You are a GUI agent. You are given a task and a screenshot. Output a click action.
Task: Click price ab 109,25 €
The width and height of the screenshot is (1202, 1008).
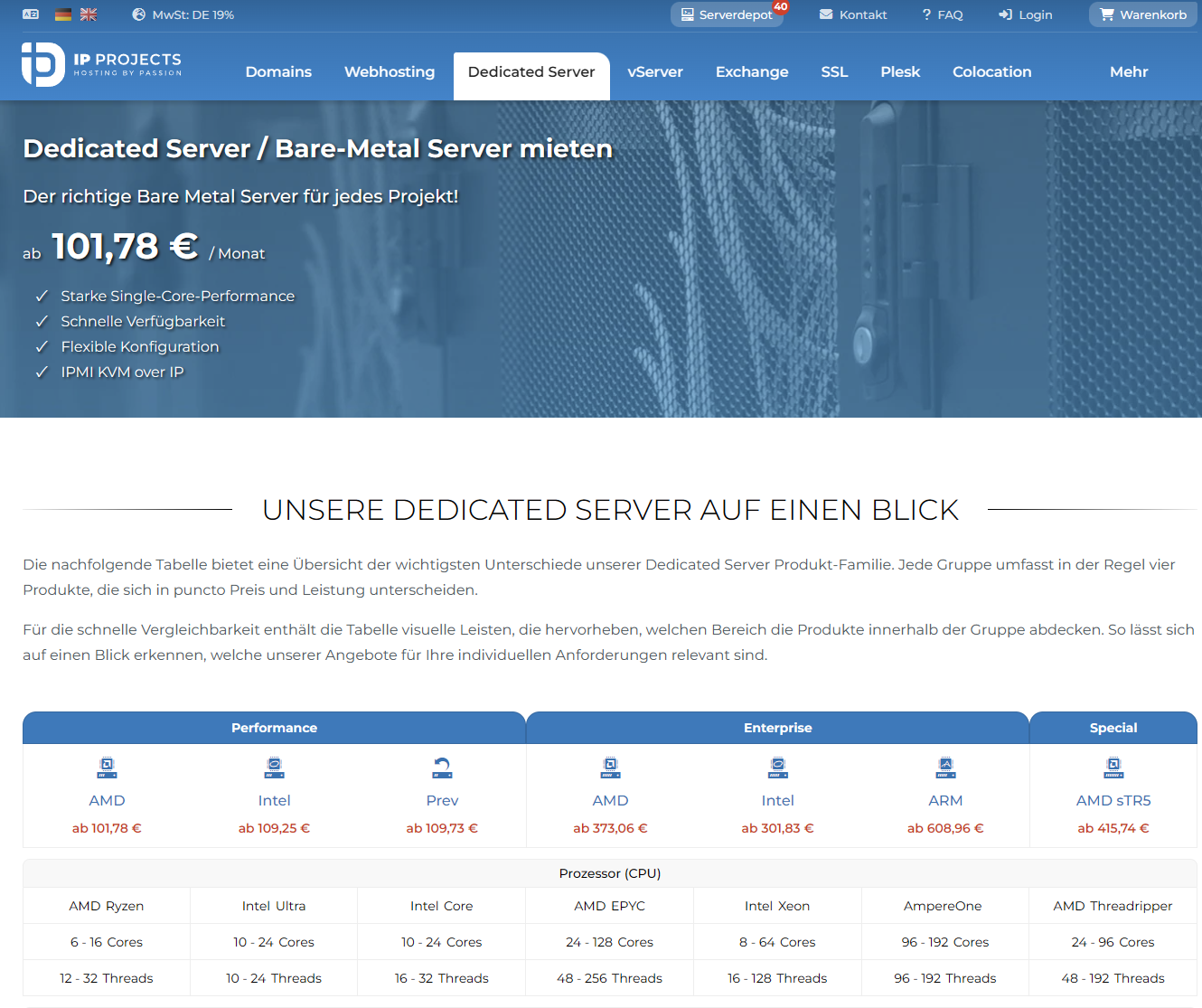pyautogui.click(x=274, y=828)
